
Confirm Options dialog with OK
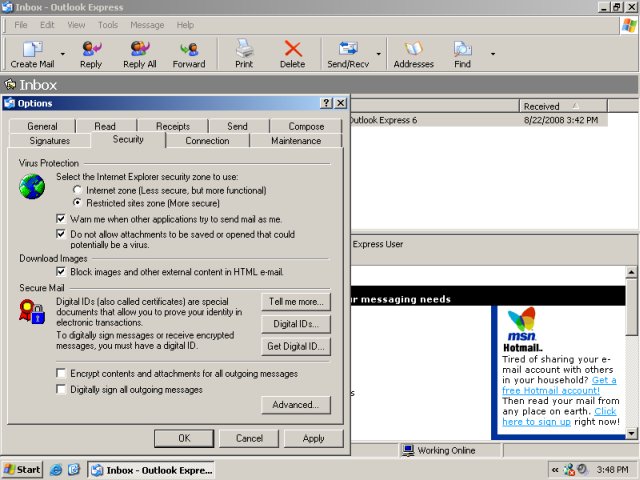tap(184, 438)
